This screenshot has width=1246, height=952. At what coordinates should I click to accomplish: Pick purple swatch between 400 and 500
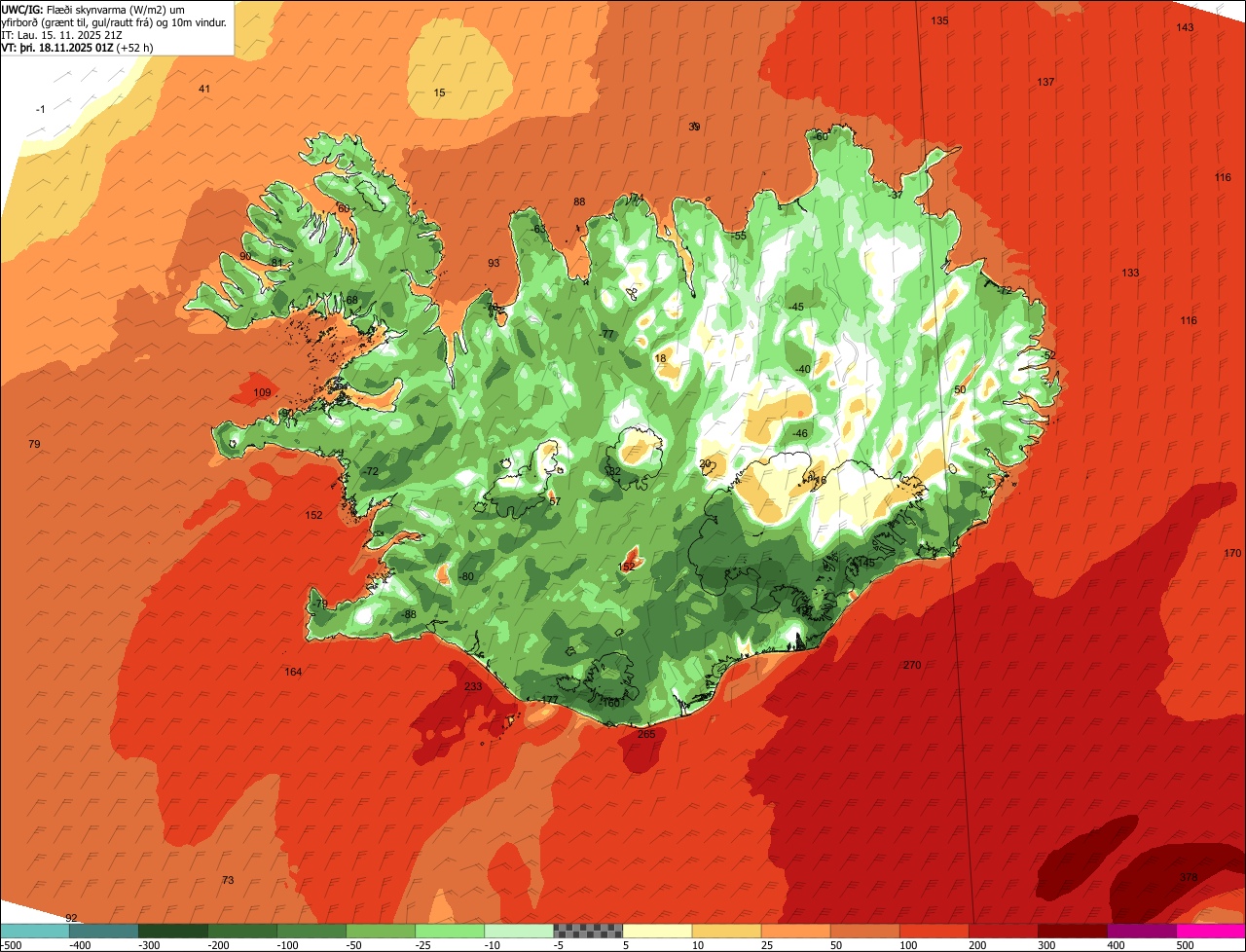point(1141,931)
